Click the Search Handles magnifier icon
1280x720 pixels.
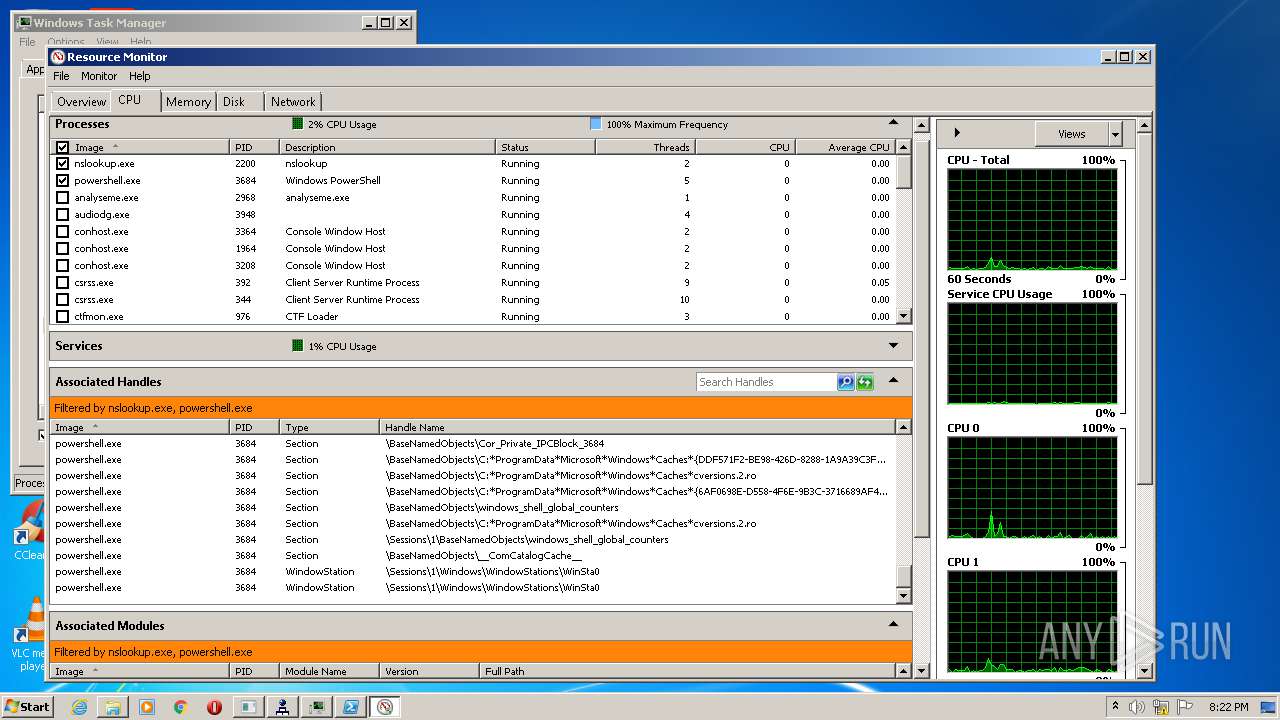[x=846, y=382]
